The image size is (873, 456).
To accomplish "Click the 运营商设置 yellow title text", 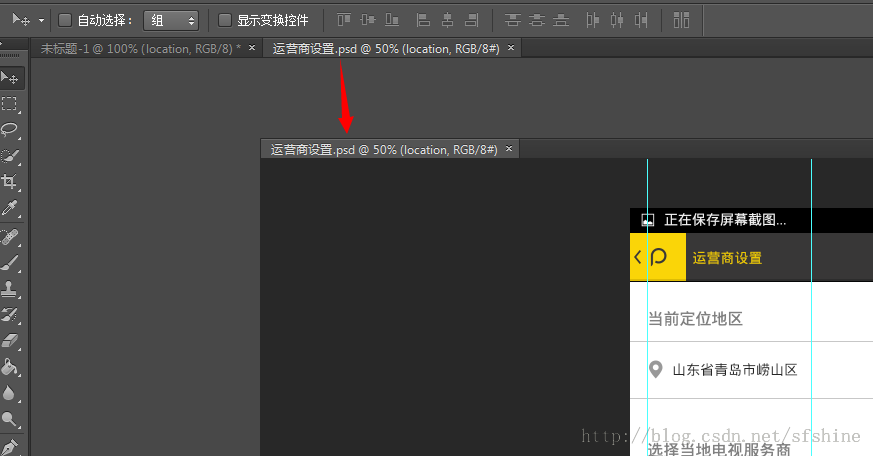I will coord(727,258).
